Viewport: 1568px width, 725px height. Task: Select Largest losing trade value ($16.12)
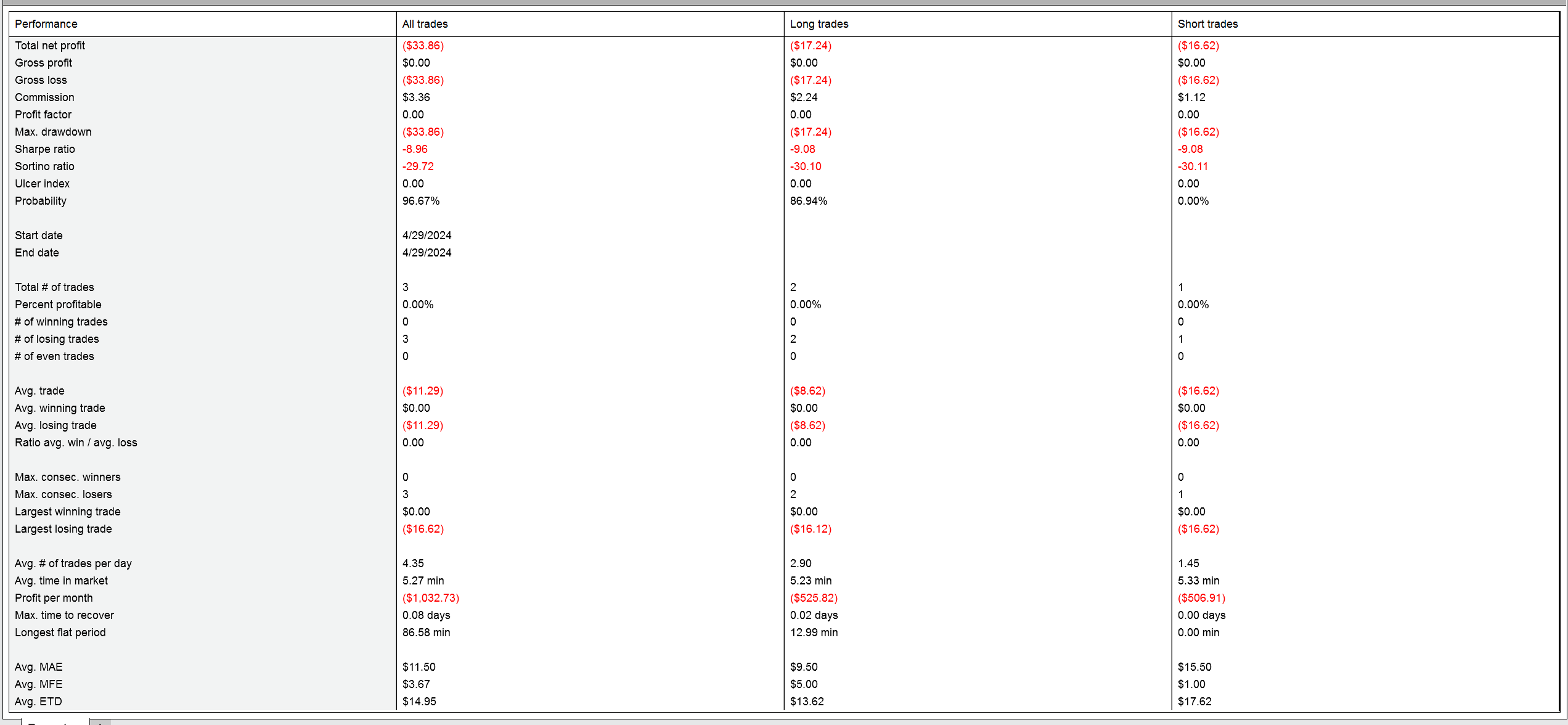[811, 529]
